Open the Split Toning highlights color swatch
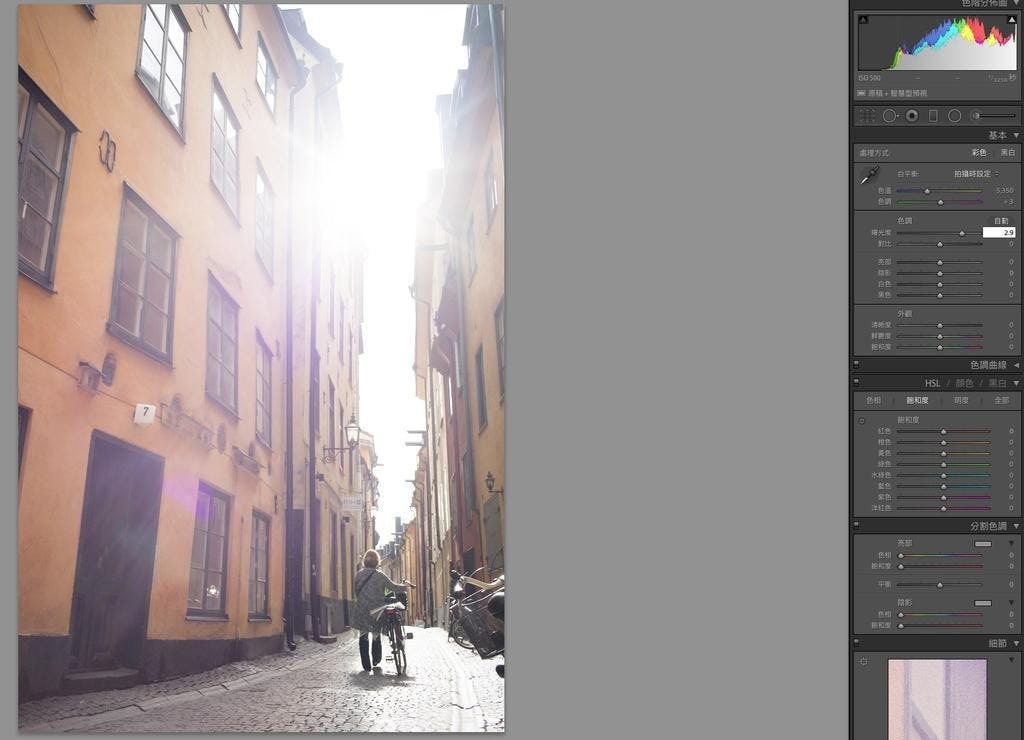Image resolution: width=1024 pixels, height=740 pixels. point(983,544)
